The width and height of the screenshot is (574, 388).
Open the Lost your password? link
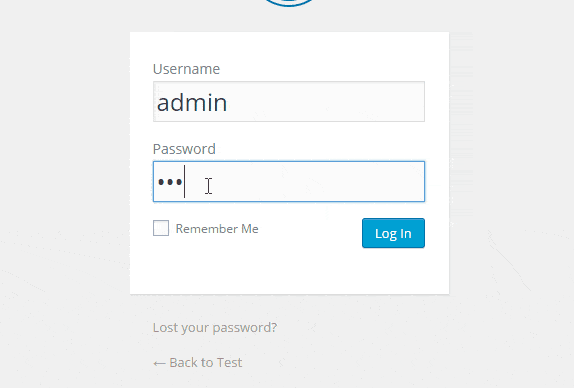click(x=215, y=328)
